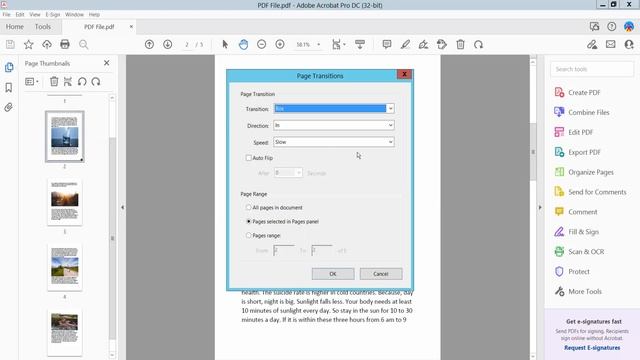640x360 pixels.
Task: Open the zoom percentage dropdown
Action: 318,44
